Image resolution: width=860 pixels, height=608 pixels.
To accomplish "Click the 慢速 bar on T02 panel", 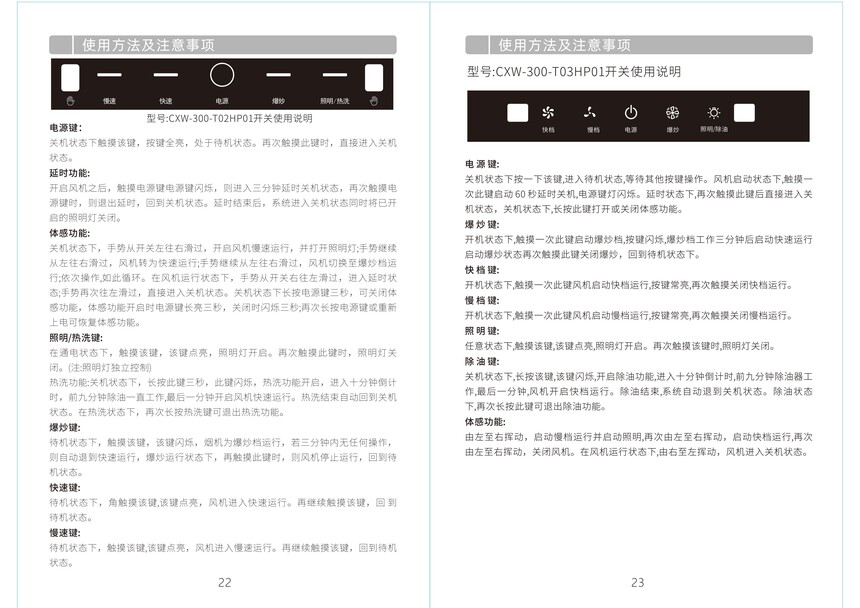I will (109, 75).
